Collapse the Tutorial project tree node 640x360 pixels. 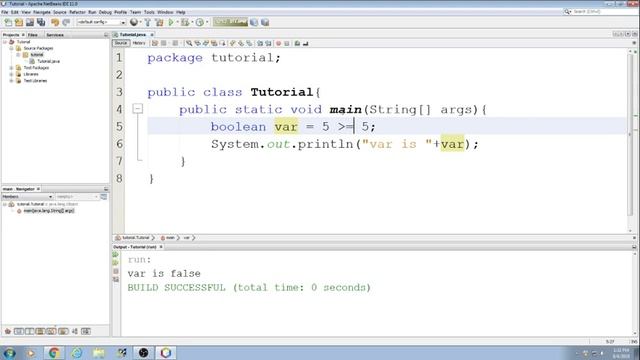[x=5, y=42]
